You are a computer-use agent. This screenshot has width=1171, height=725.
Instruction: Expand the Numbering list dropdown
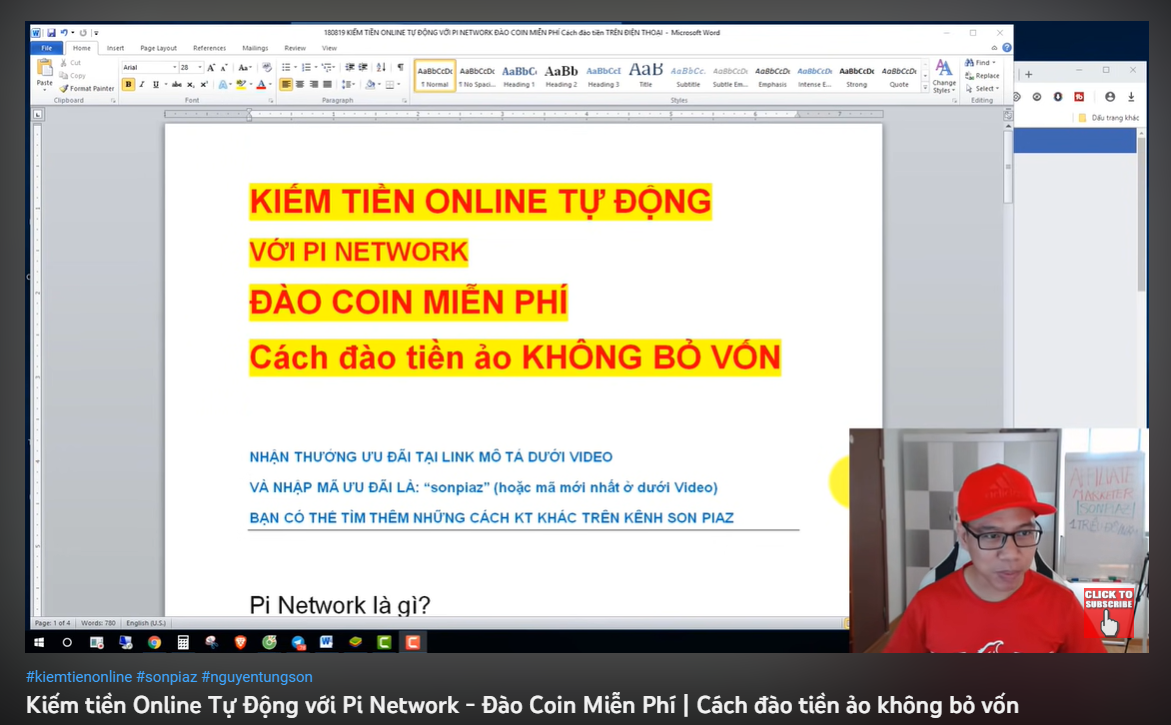(316, 67)
